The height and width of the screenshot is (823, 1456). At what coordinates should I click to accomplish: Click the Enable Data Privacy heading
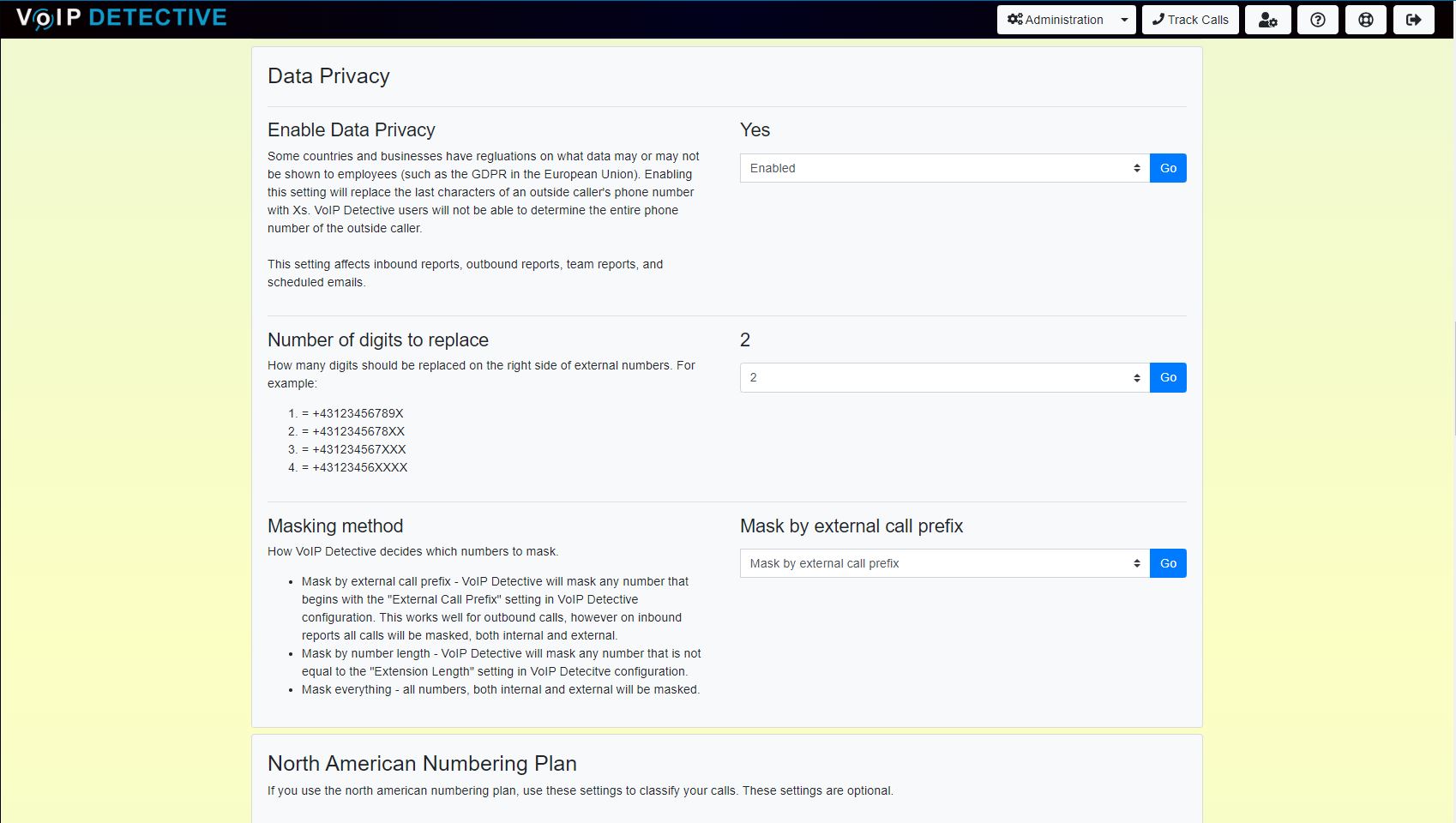click(x=351, y=129)
